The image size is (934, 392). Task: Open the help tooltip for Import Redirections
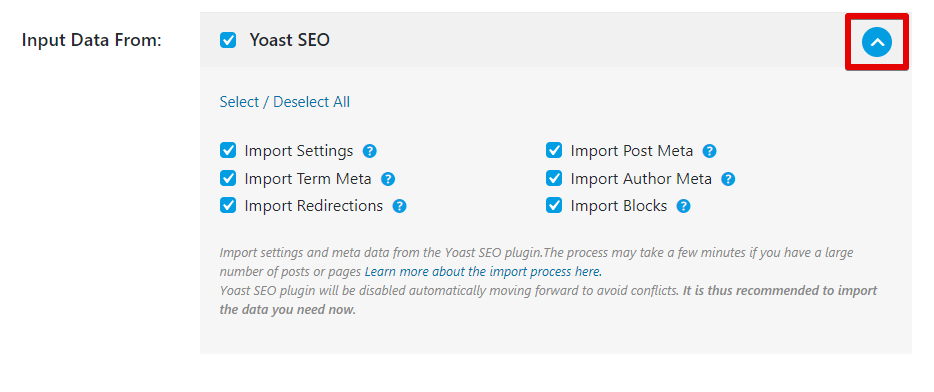coord(399,206)
